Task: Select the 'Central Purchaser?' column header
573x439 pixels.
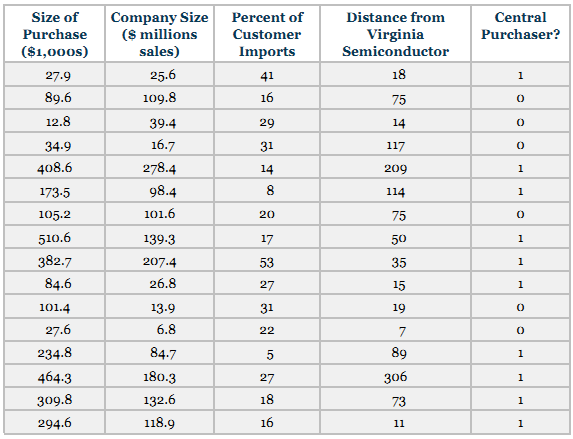Action: pos(520,34)
